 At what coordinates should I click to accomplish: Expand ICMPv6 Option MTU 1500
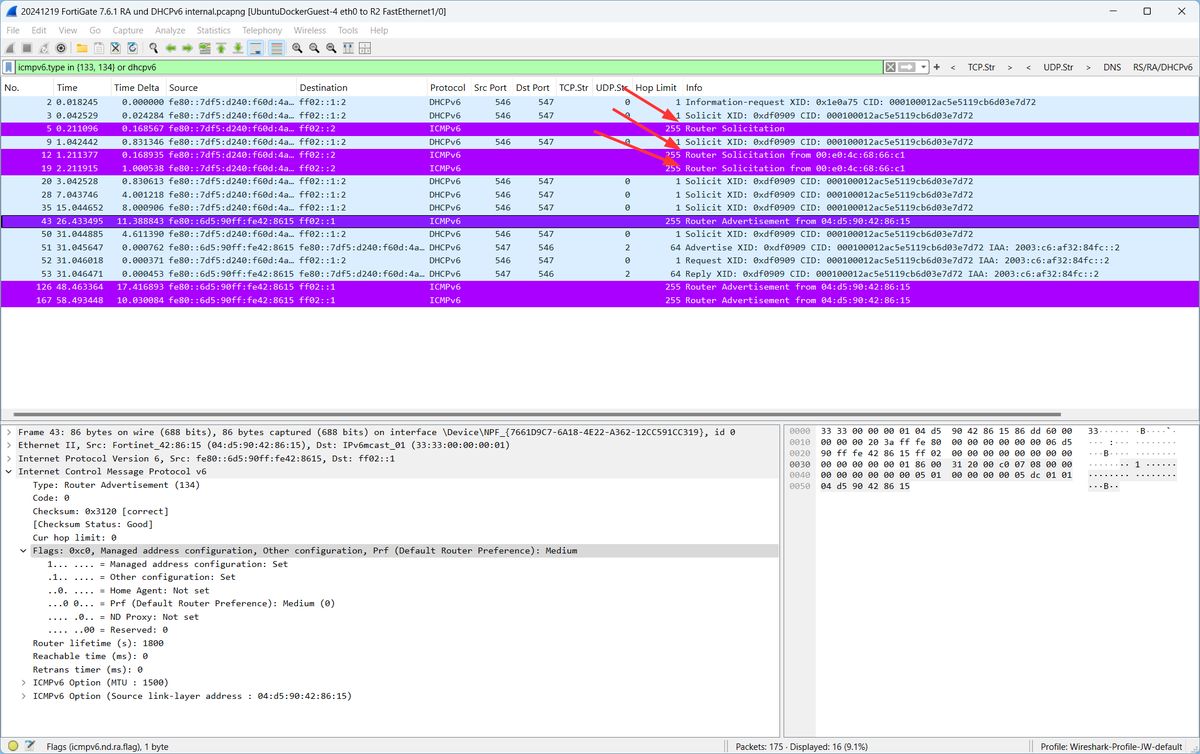click(23, 682)
